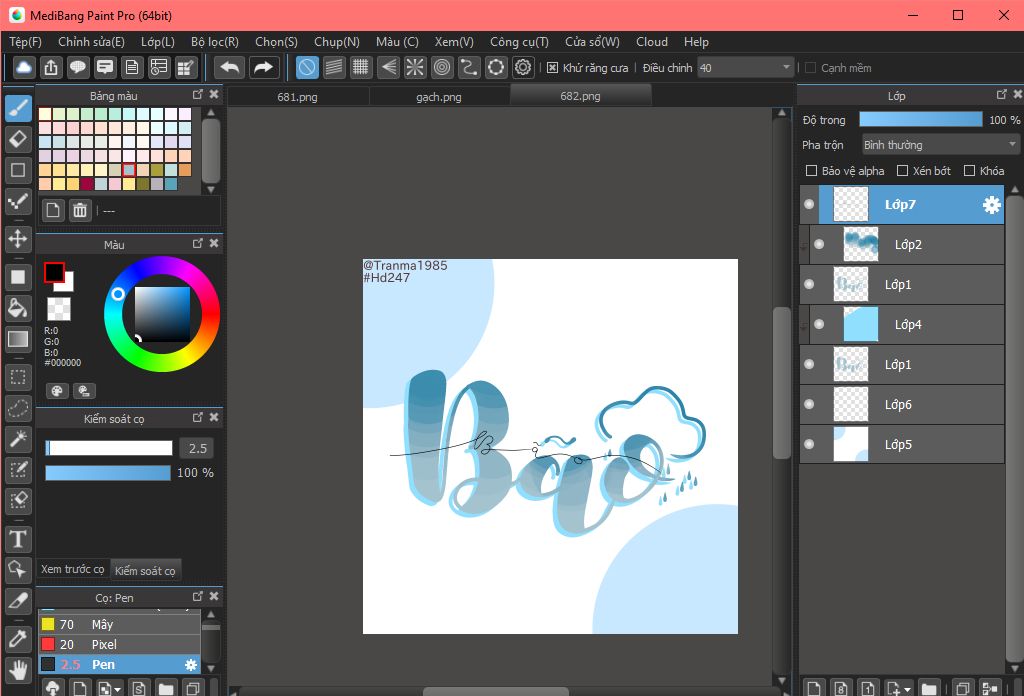Open the Công cụ(T) menu
Screen dimensions: 1024x696
coord(519,42)
